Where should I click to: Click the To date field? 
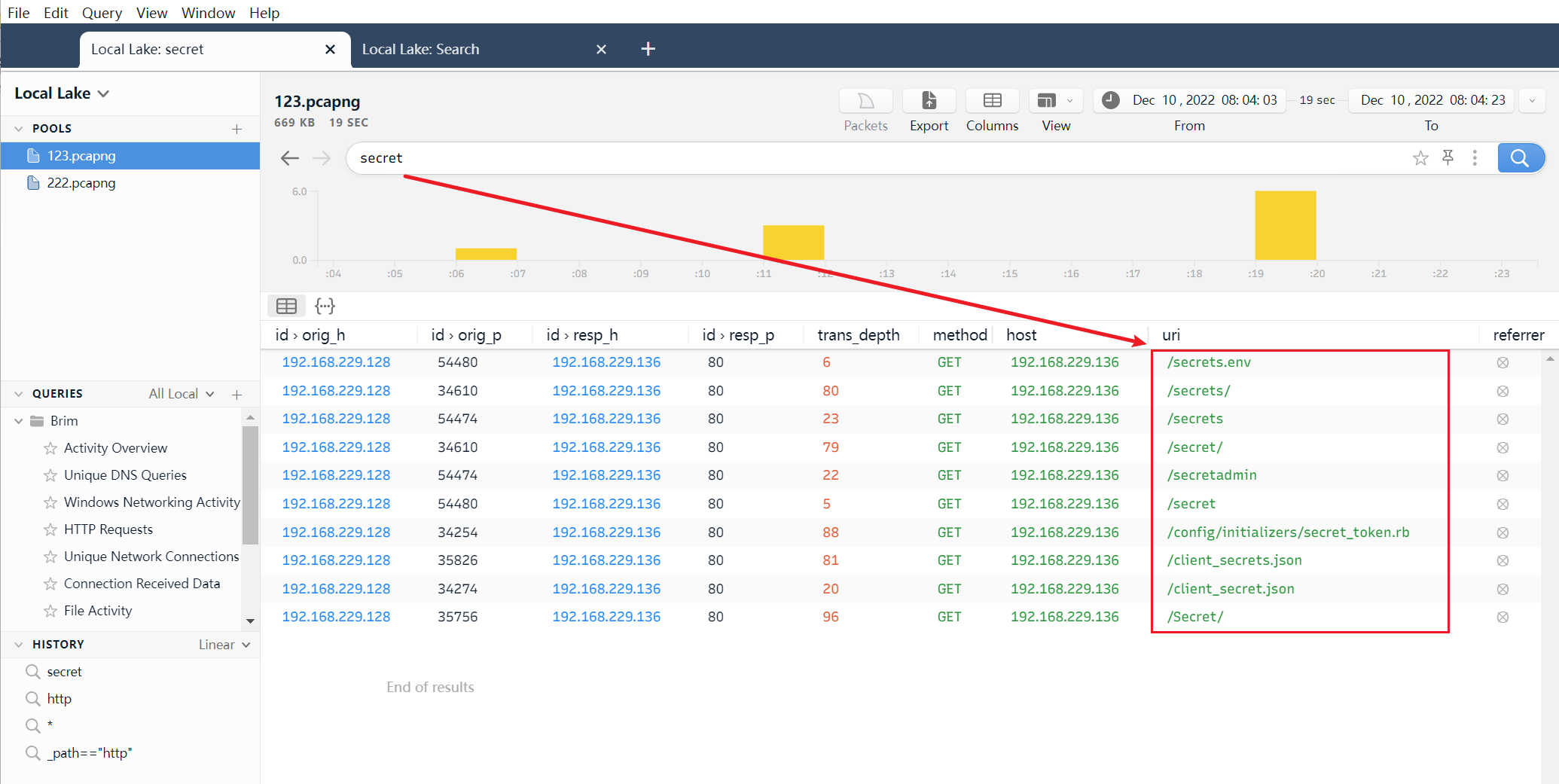(x=1432, y=100)
